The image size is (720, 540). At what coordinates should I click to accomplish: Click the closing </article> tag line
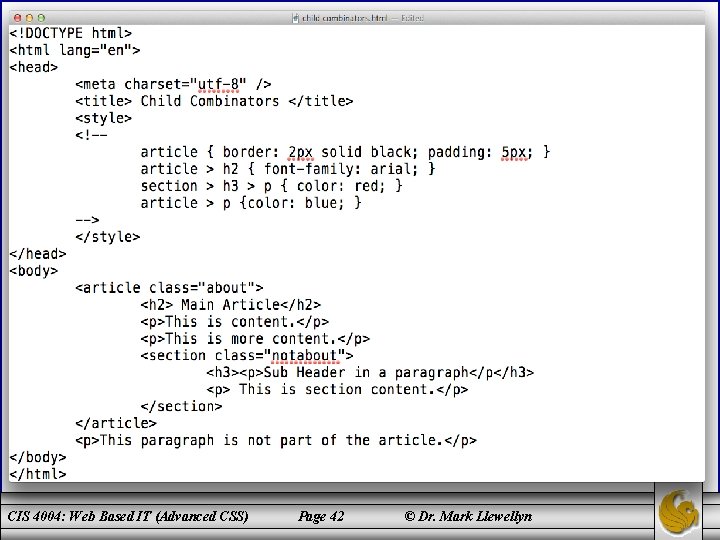[x=116, y=423]
